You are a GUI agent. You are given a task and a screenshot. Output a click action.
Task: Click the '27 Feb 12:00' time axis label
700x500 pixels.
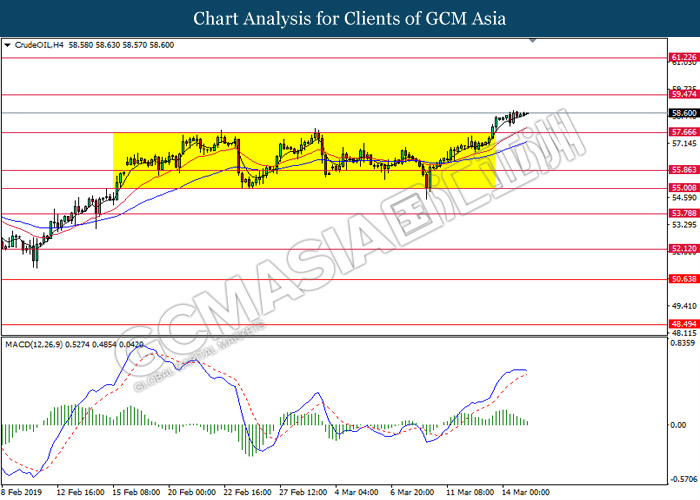point(300,492)
